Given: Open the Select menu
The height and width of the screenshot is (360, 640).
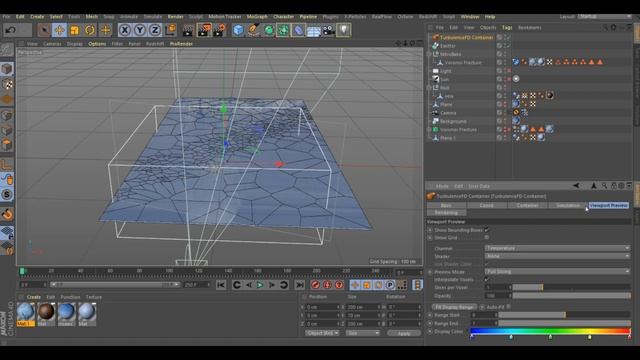Looking at the screenshot, I should tap(56, 17).
